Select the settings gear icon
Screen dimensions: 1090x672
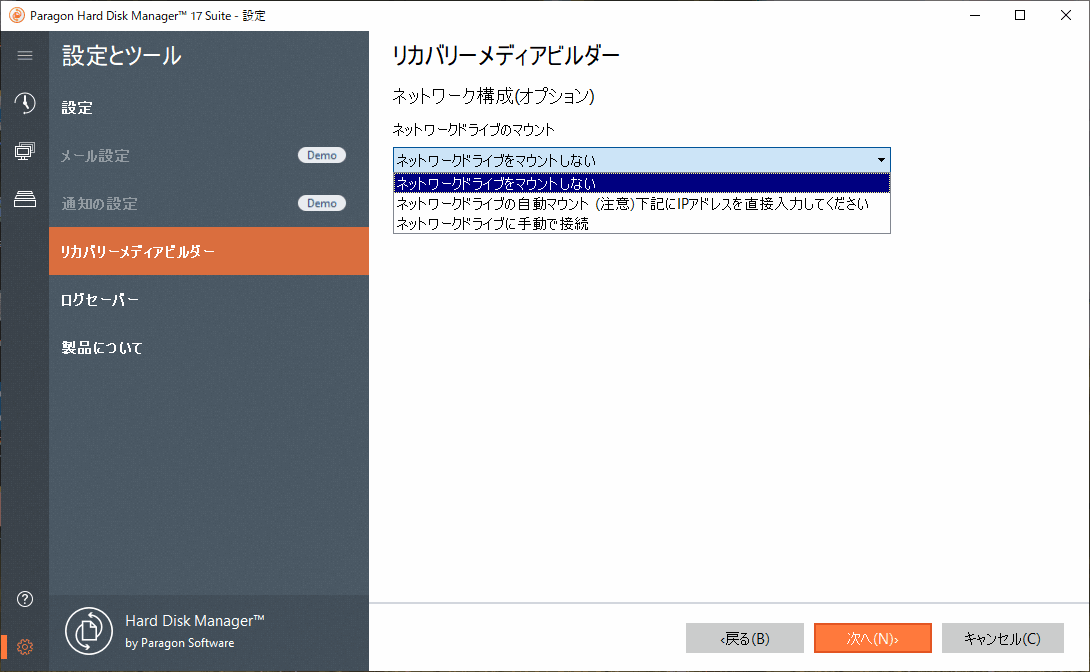24,647
